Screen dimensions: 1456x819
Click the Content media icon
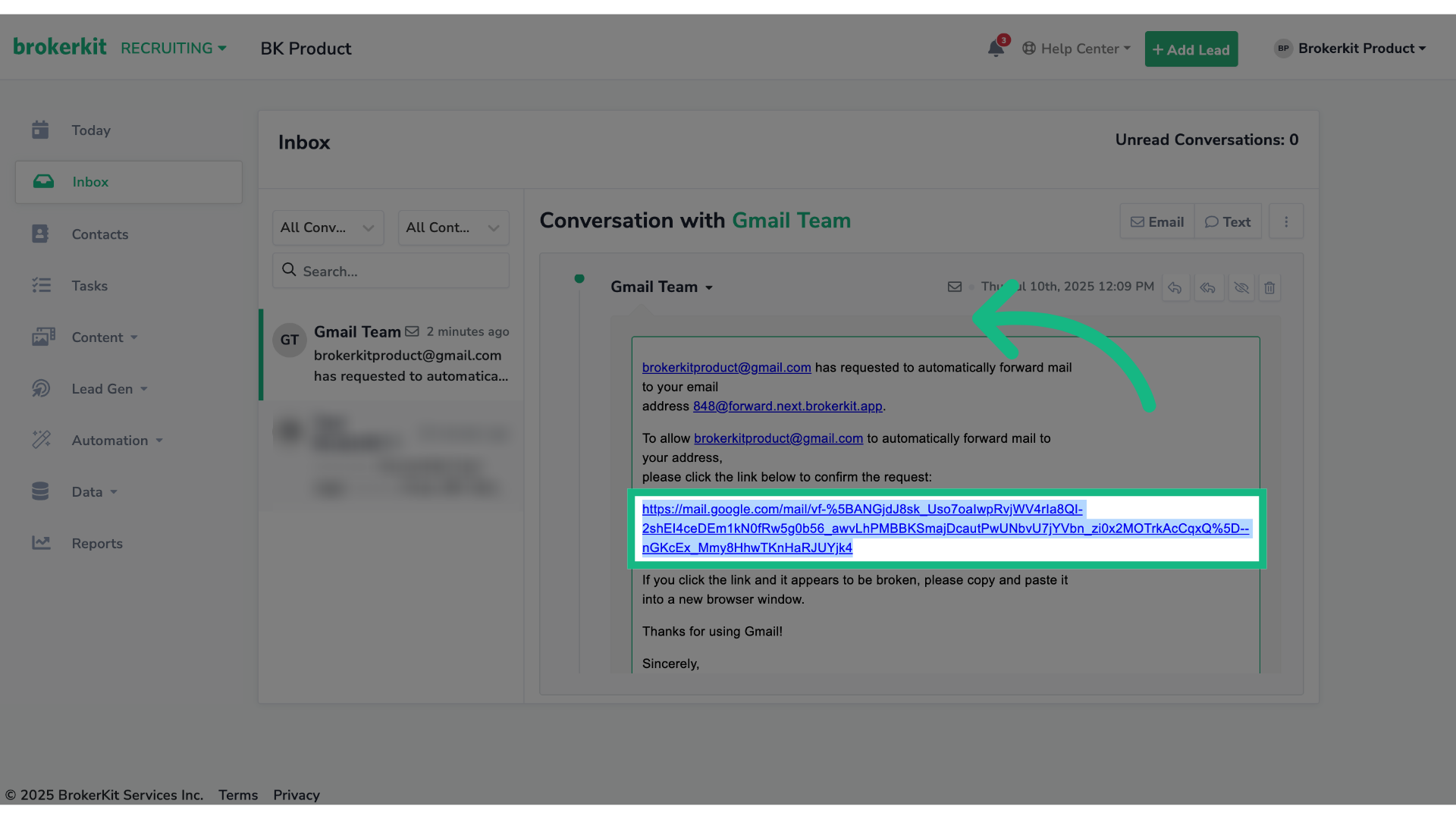click(x=43, y=337)
